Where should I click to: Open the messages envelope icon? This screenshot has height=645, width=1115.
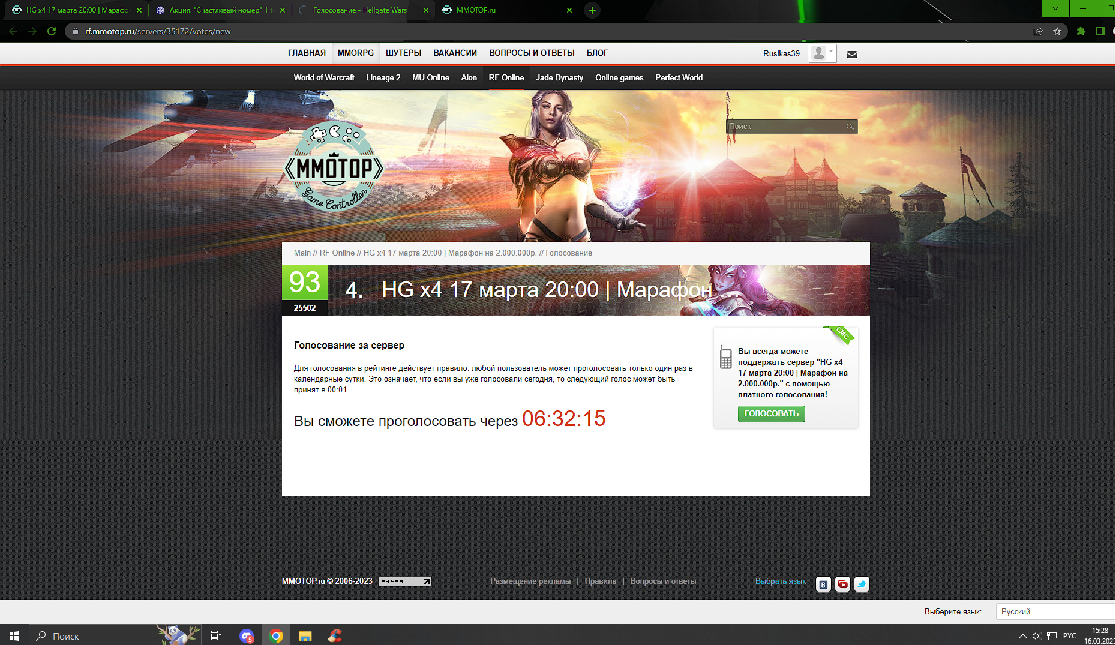click(852, 54)
